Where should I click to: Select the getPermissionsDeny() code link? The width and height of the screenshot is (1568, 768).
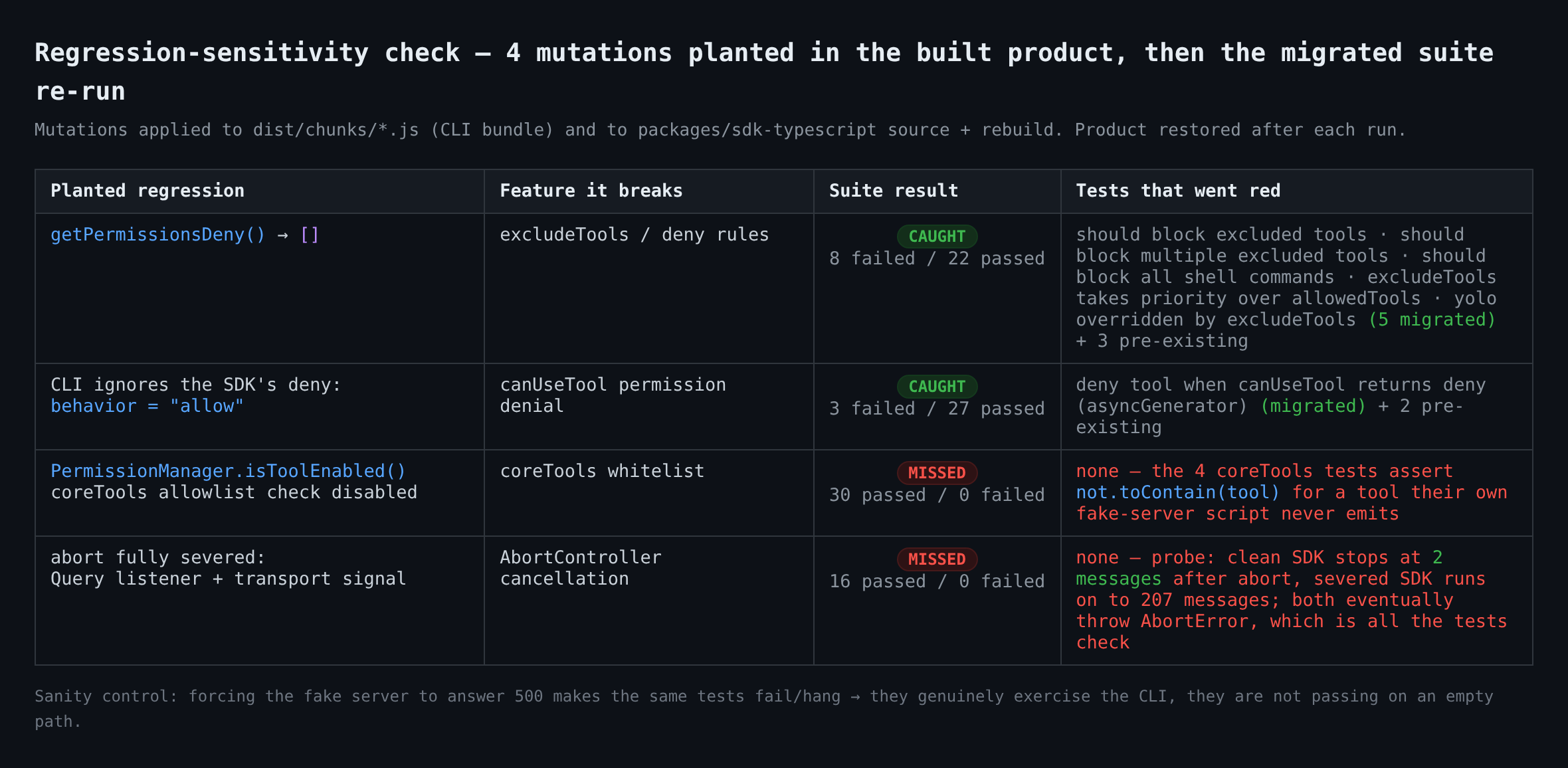pos(158,235)
